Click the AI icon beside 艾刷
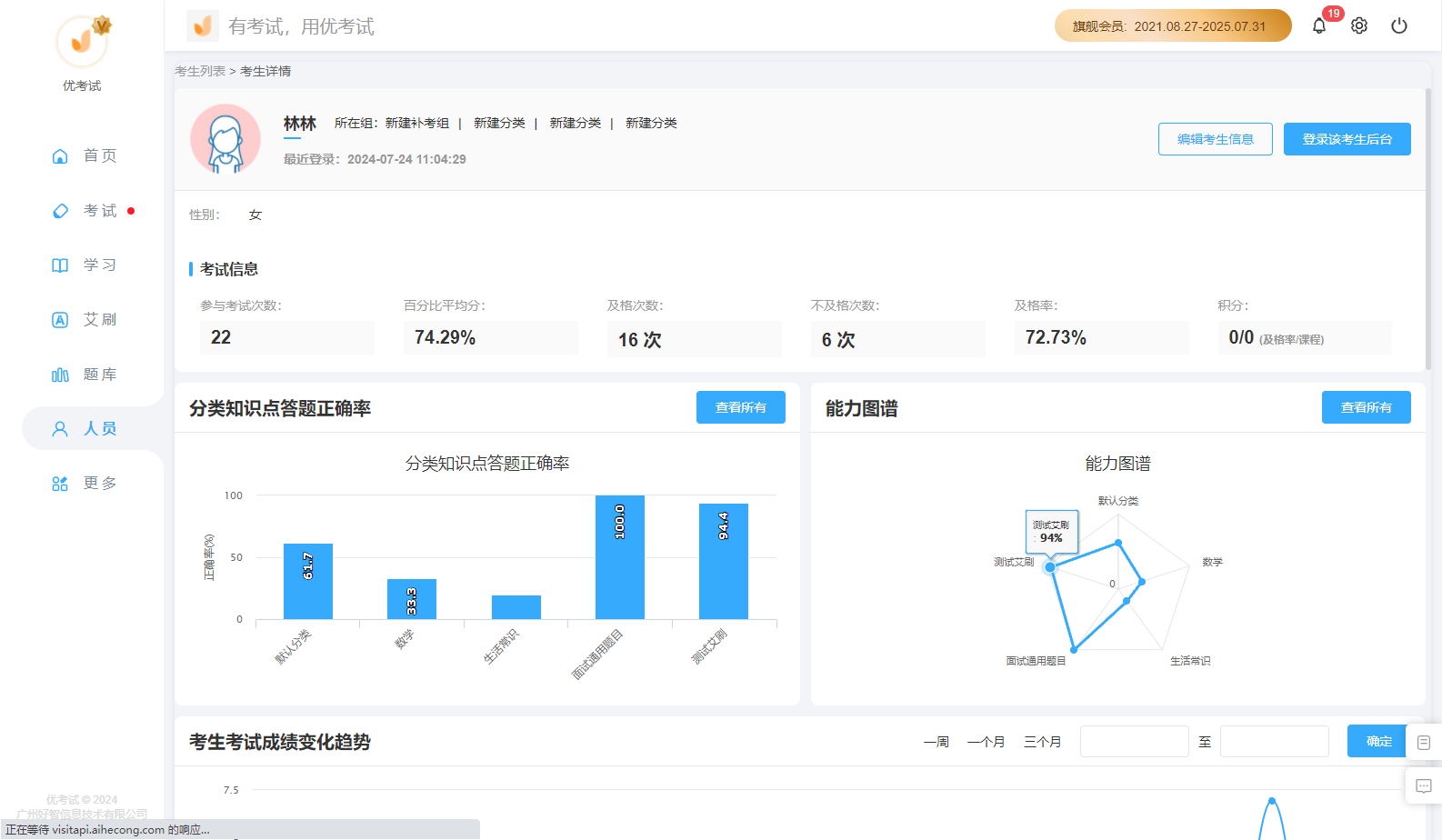1442x840 pixels. (x=60, y=320)
